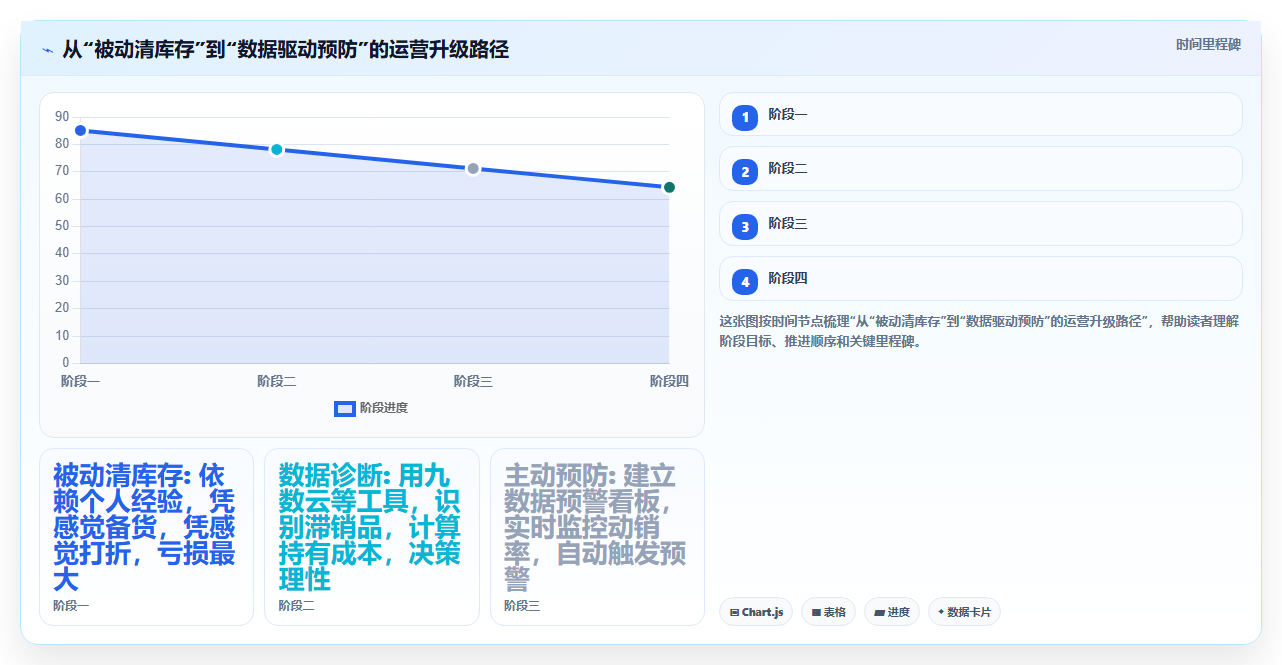Select the 阶段二 teal data point
The width and height of the screenshot is (1282, 665).
[x=277, y=150]
